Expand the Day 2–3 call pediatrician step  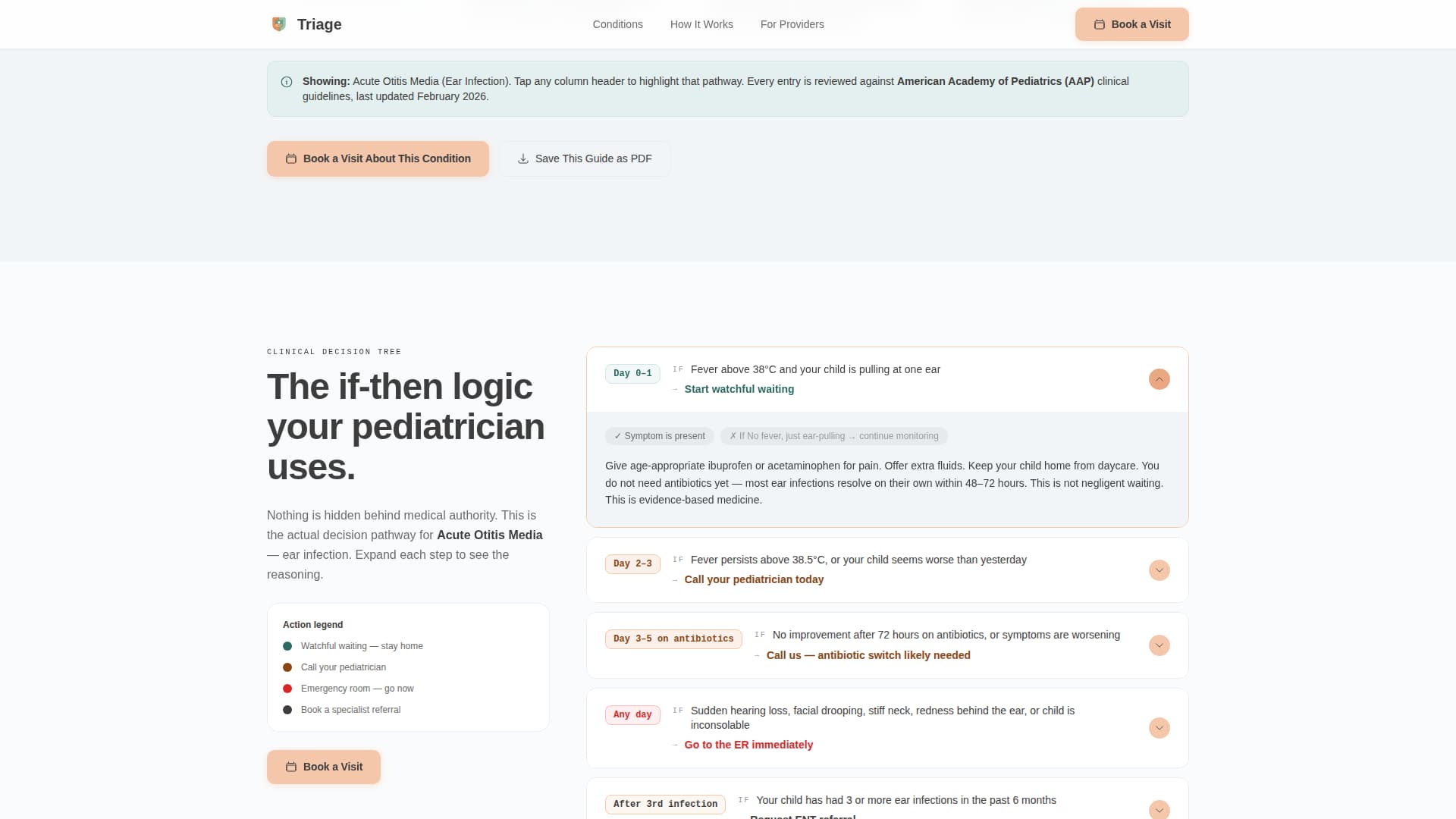1159,570
